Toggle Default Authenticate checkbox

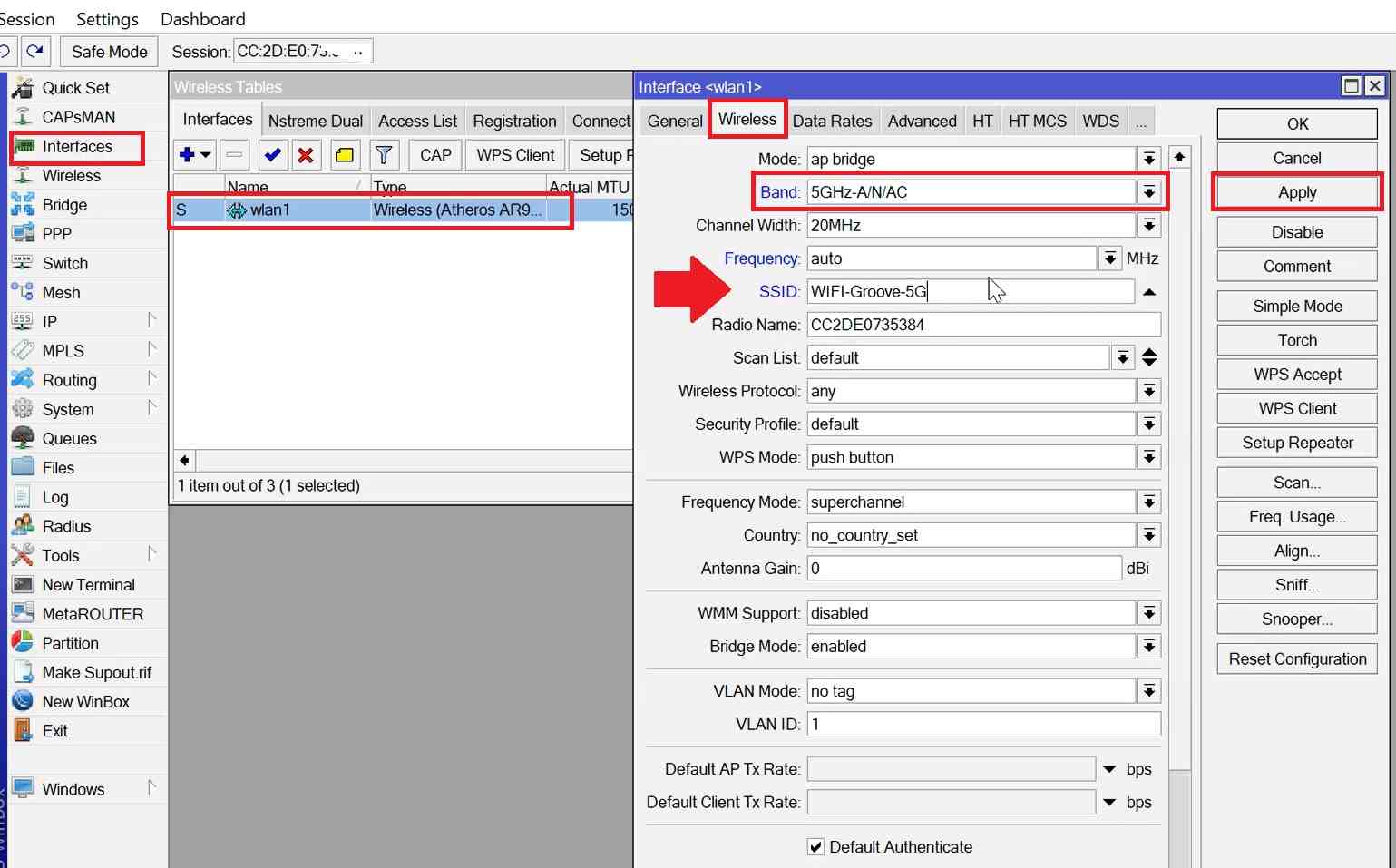pos(815,847)
